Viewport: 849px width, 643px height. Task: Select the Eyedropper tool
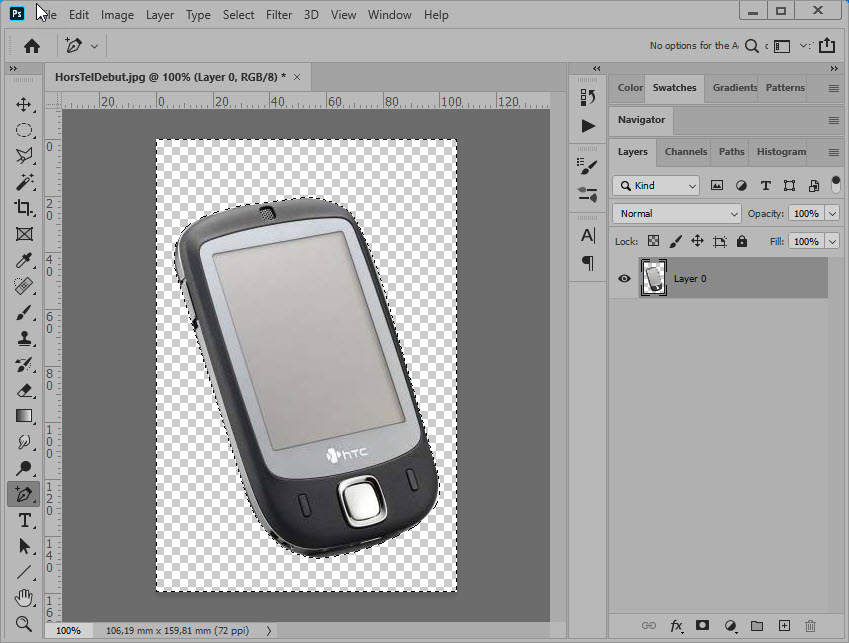pyautogui.click(x=23, y=260)
